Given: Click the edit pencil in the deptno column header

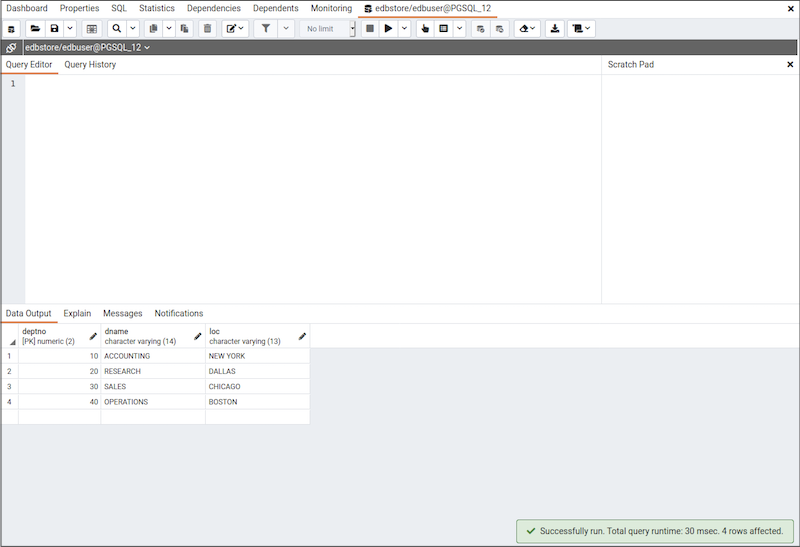Looking at the screenshot, I should pos(93,336).
